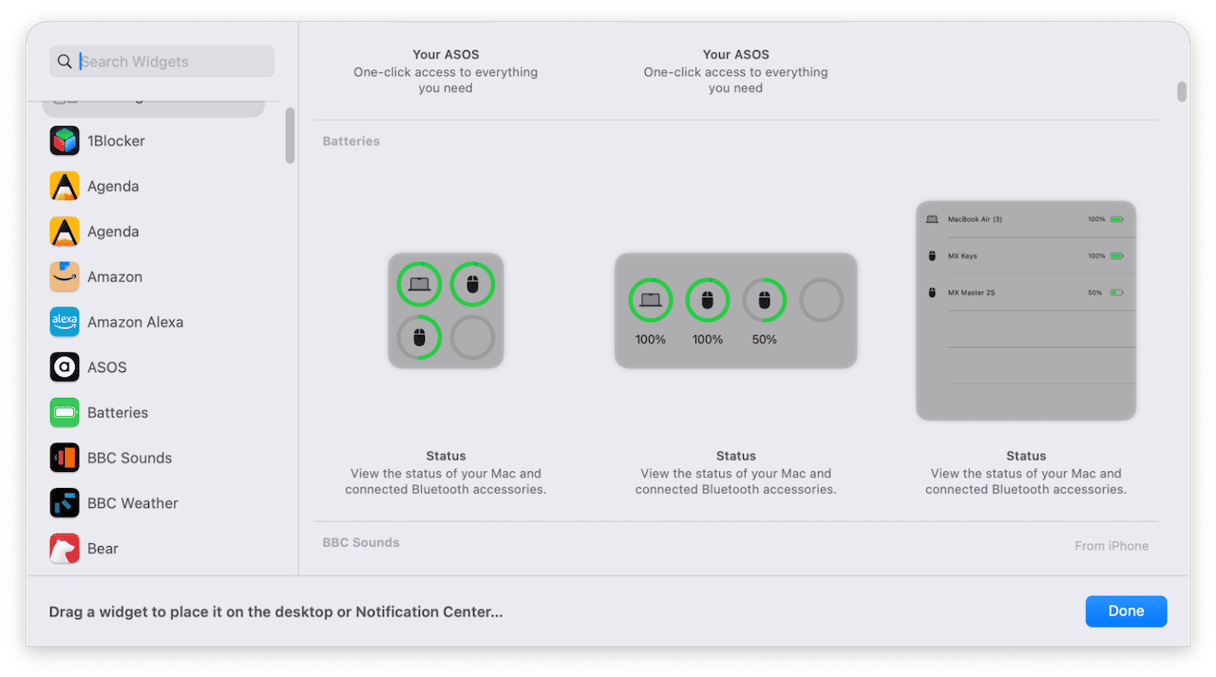Click the magnifying glass search icon
This screenshot has width=1216, height=677.
65,62
